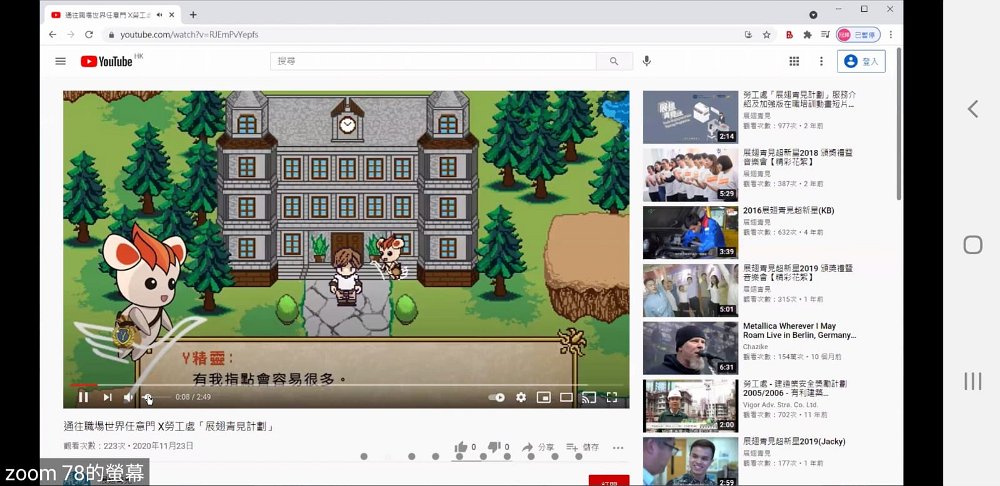Screen dimensions: 1000x486
Task: Enable miniplayer mode
Action: click(543, 397)
